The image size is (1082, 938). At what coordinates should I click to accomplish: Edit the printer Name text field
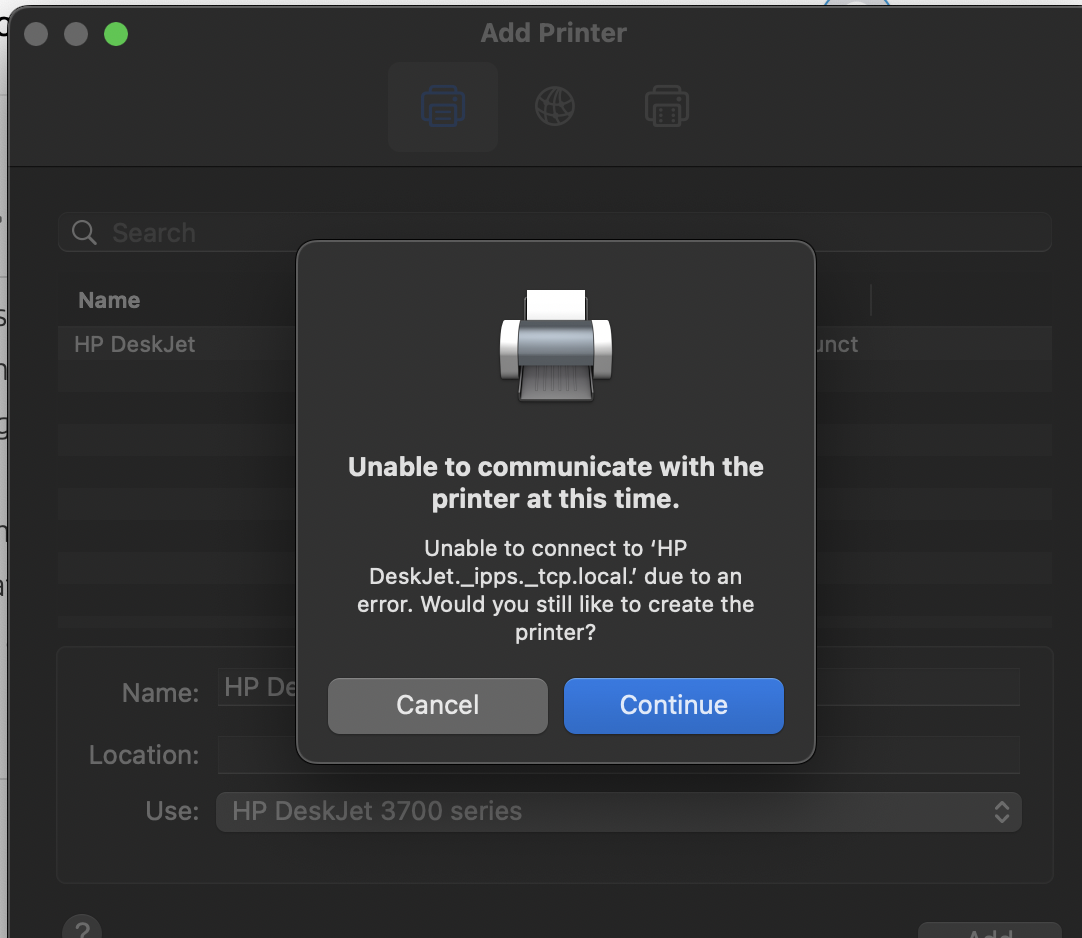coord(618,687)
